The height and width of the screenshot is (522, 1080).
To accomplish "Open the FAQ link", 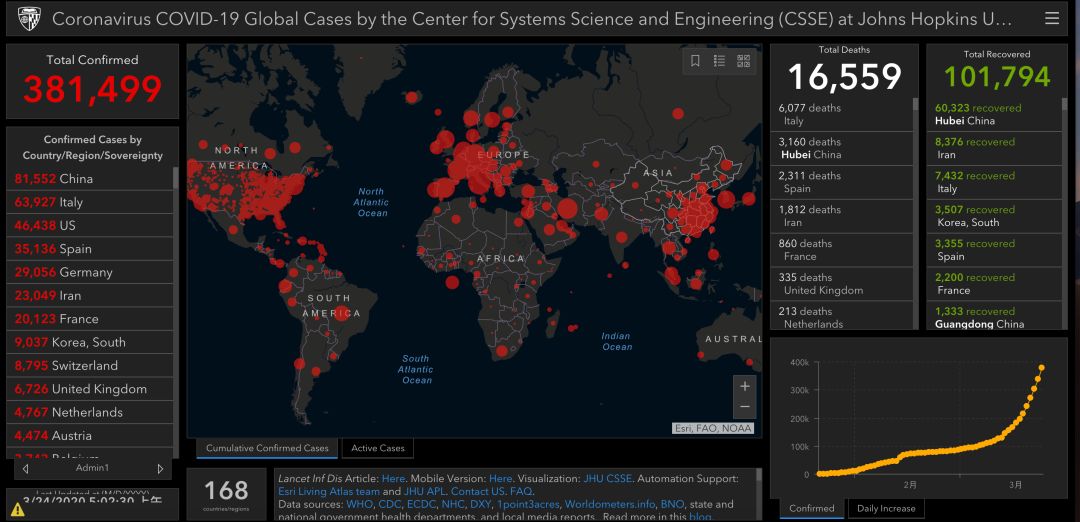I will pos(521,491).
